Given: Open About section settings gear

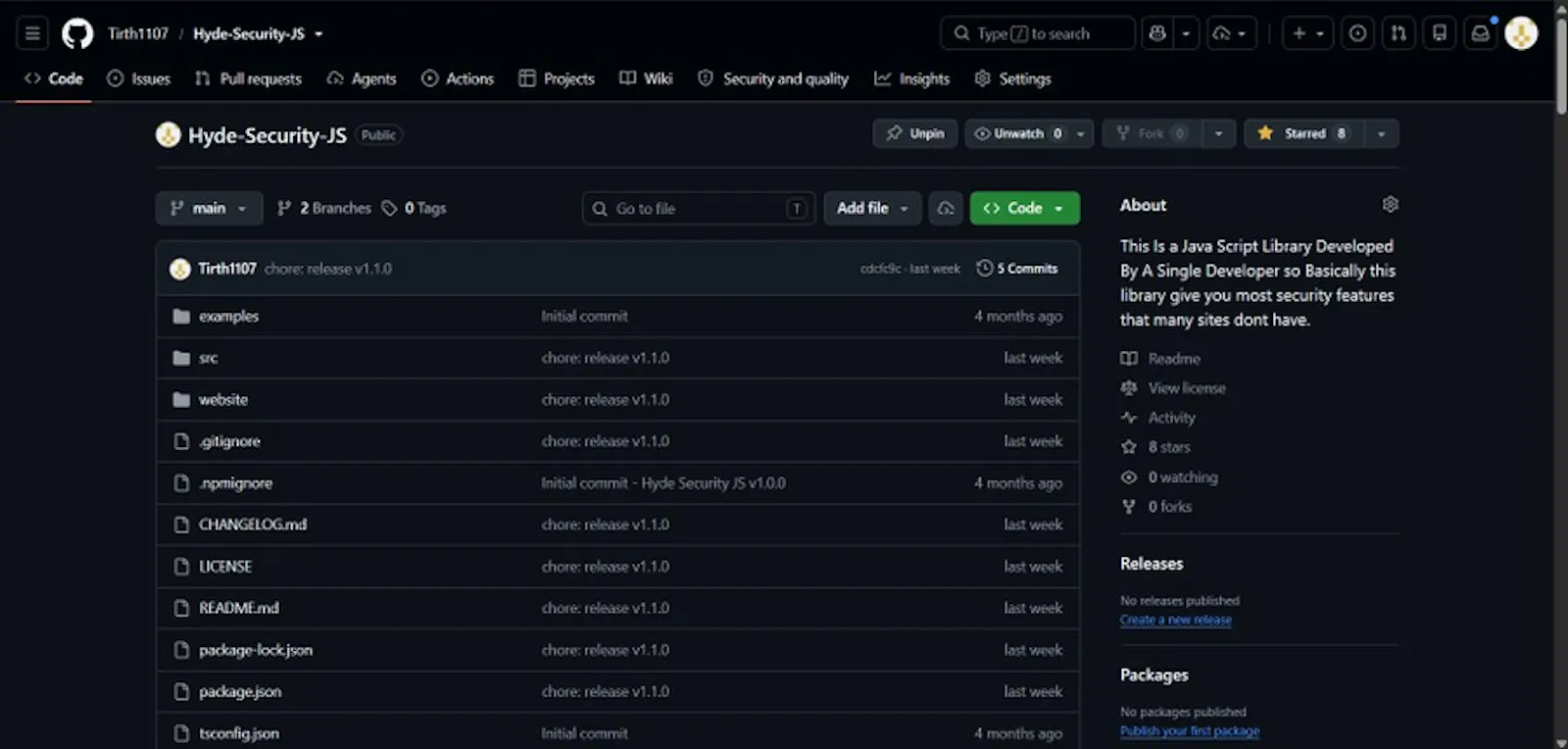Looking at the screenshot, I should [x=1390, y=204].
